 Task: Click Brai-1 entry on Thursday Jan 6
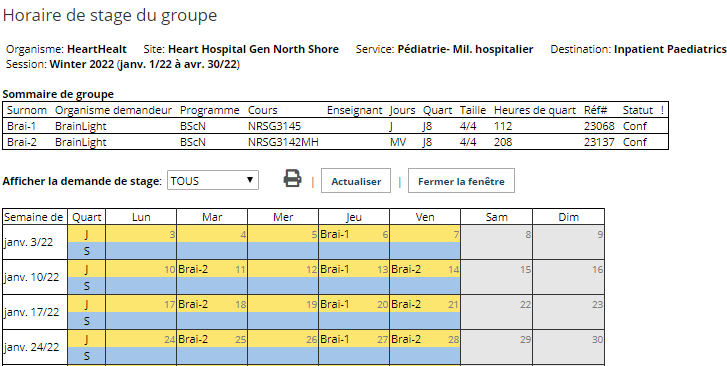point(335,234)
